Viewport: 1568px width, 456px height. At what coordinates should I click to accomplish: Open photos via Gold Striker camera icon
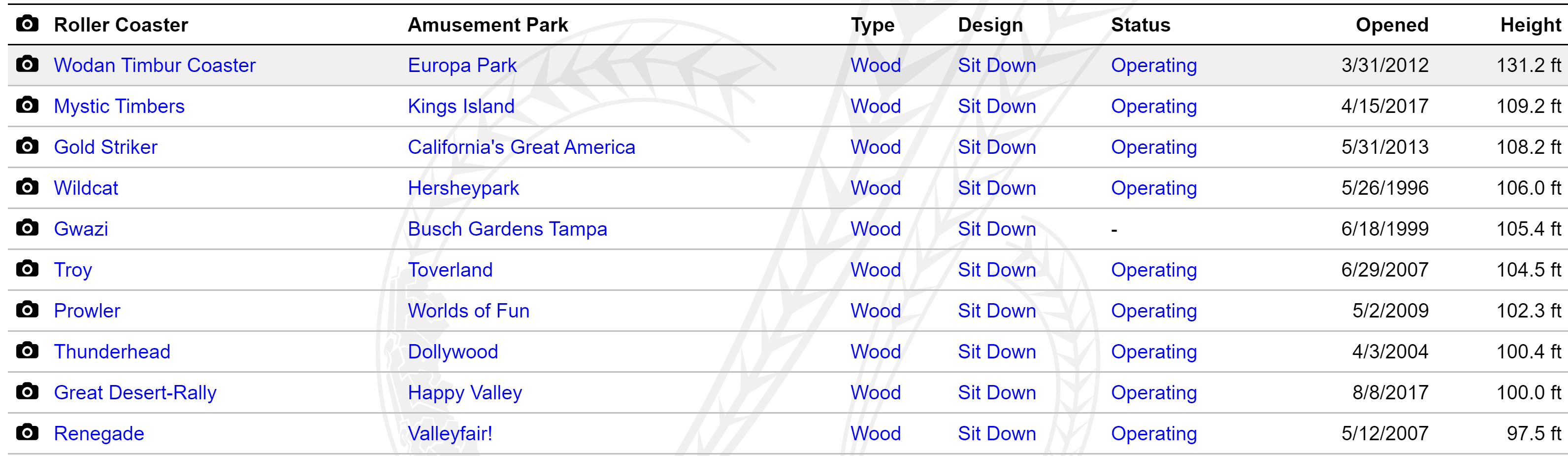click(27, 146)
